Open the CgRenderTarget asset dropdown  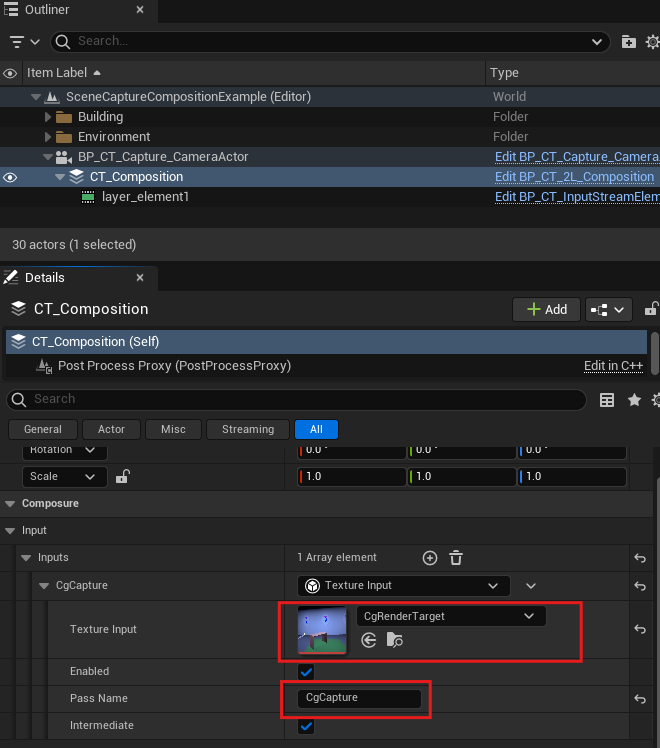coord(450,617)
